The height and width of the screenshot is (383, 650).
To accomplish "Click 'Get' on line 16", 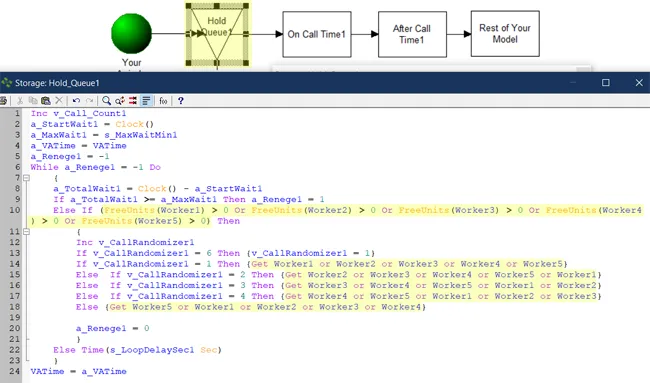I will click(x=293, y=286).
